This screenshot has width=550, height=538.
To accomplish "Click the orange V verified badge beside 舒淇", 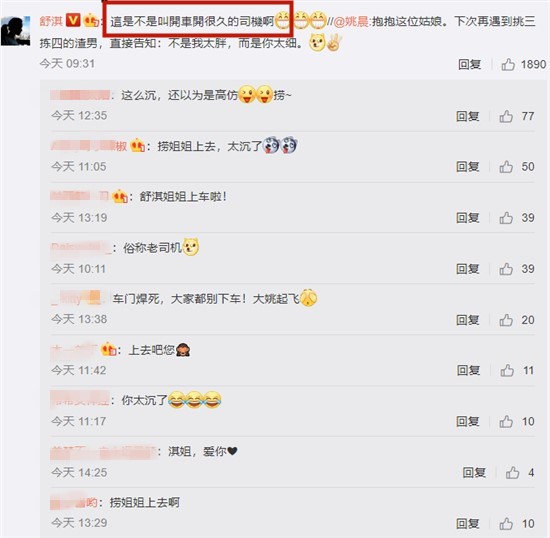I will pos(73,21).
